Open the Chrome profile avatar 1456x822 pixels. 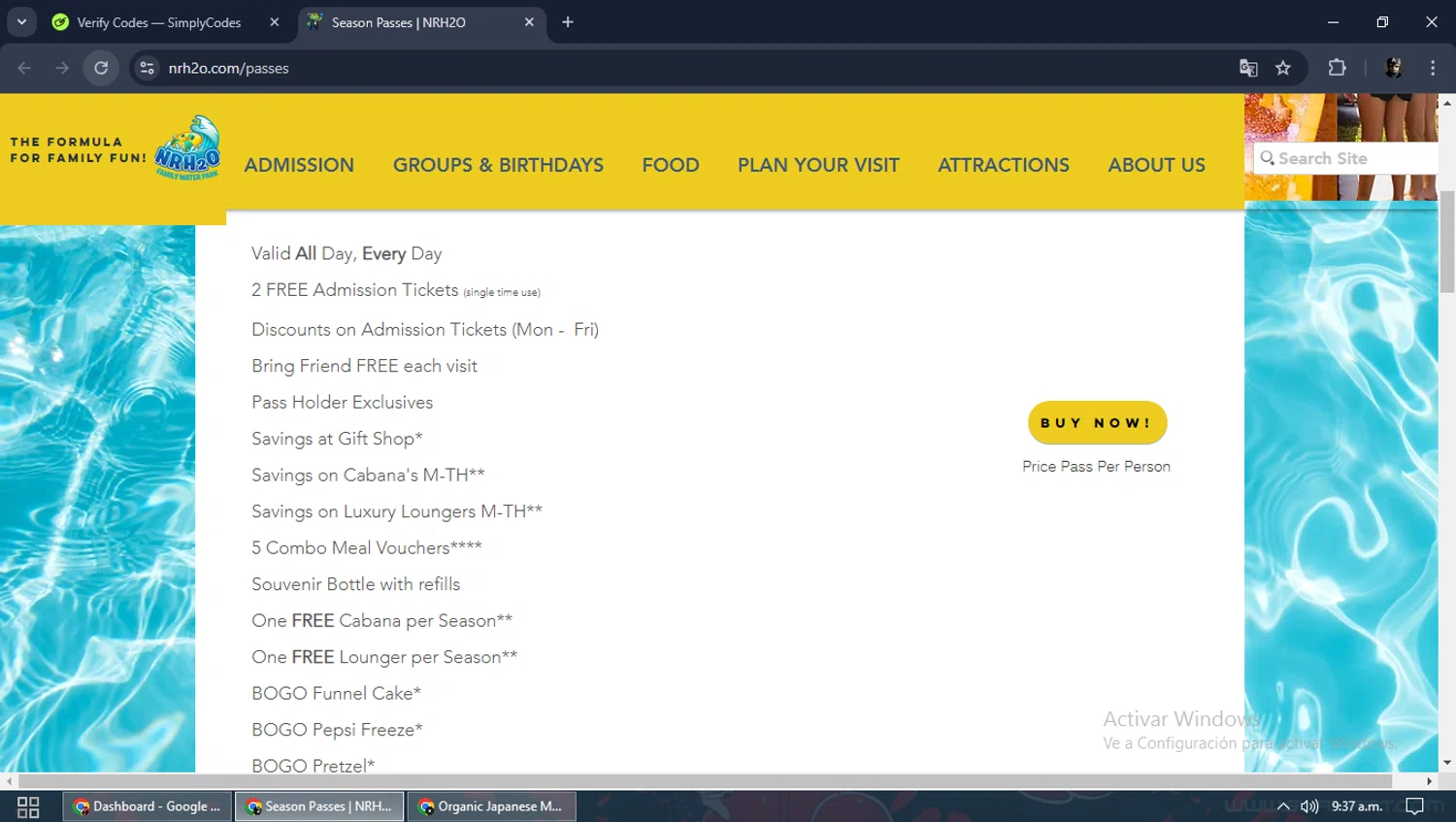coord(1394,68)
